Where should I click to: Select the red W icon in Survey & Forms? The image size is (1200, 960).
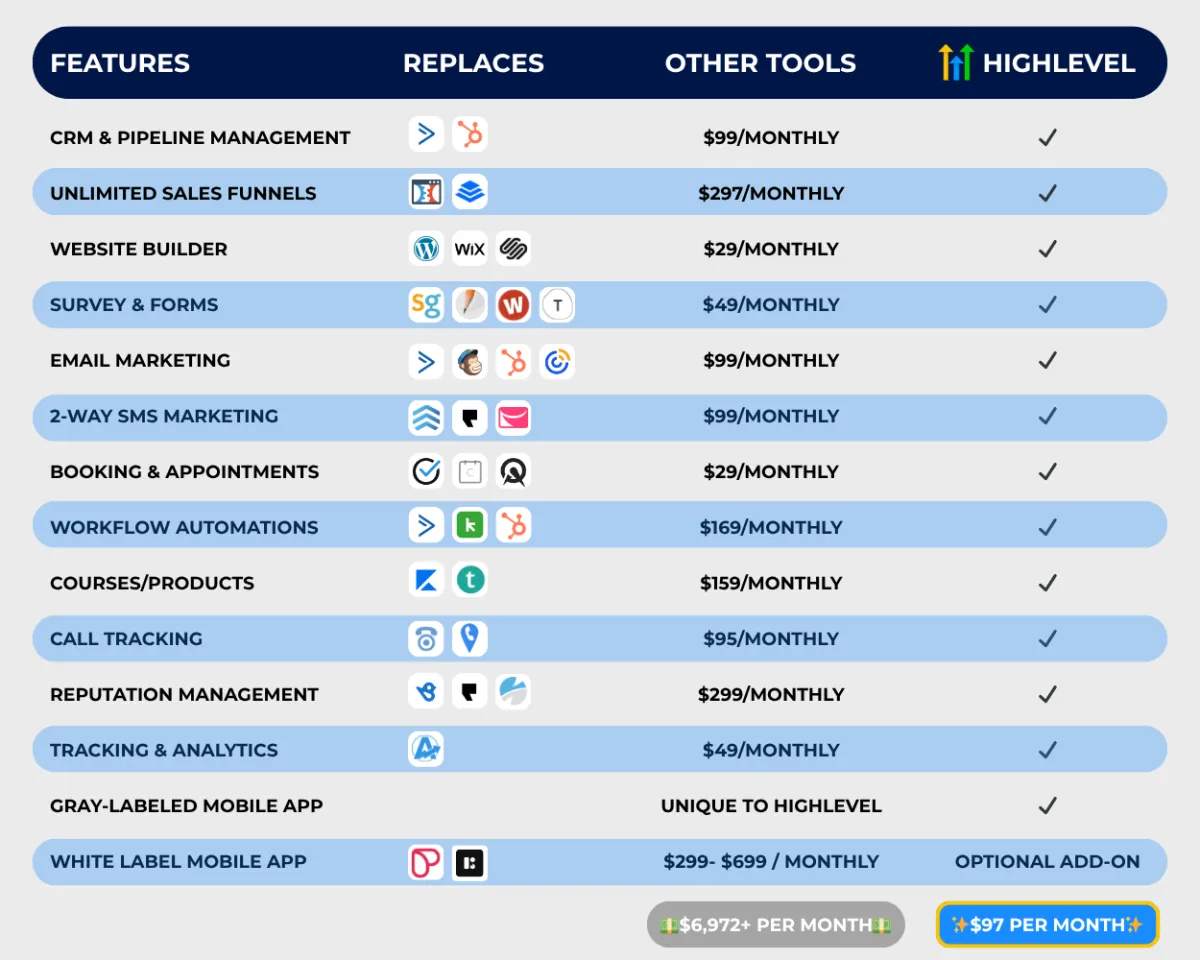[514, 305]
